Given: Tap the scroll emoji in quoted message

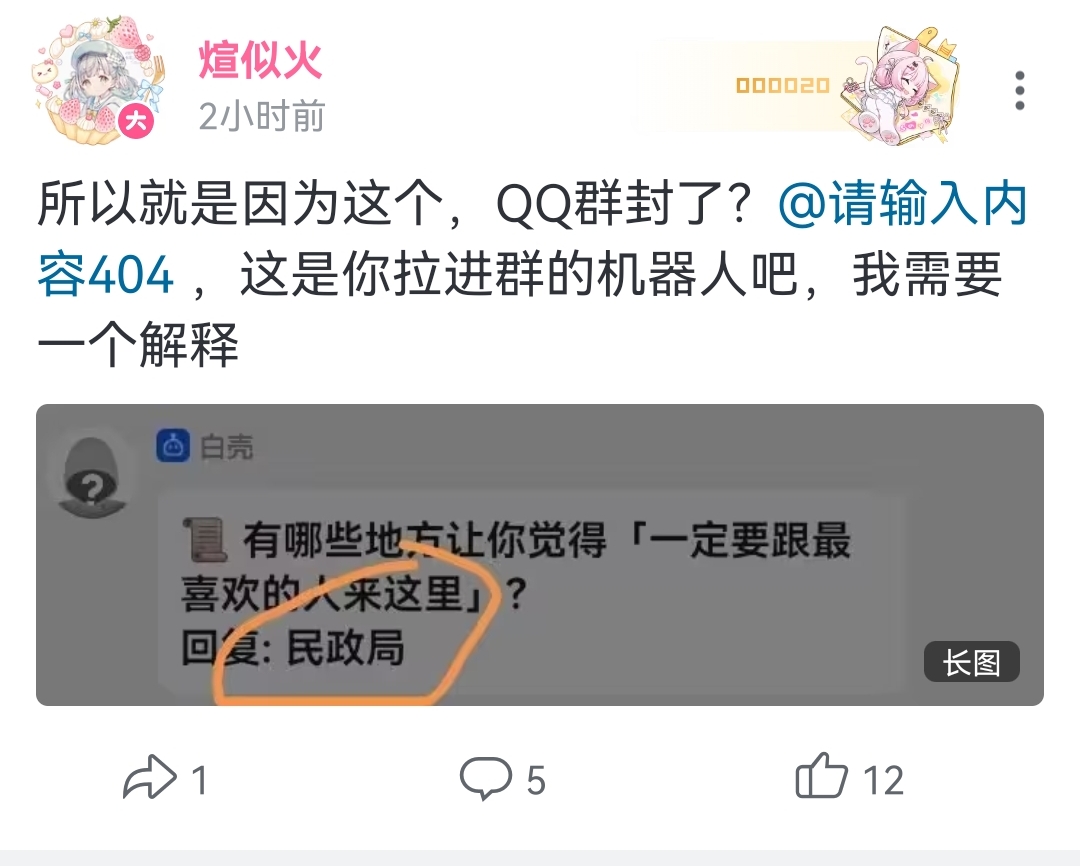Looking at the screenshot, I should point(205,539).
